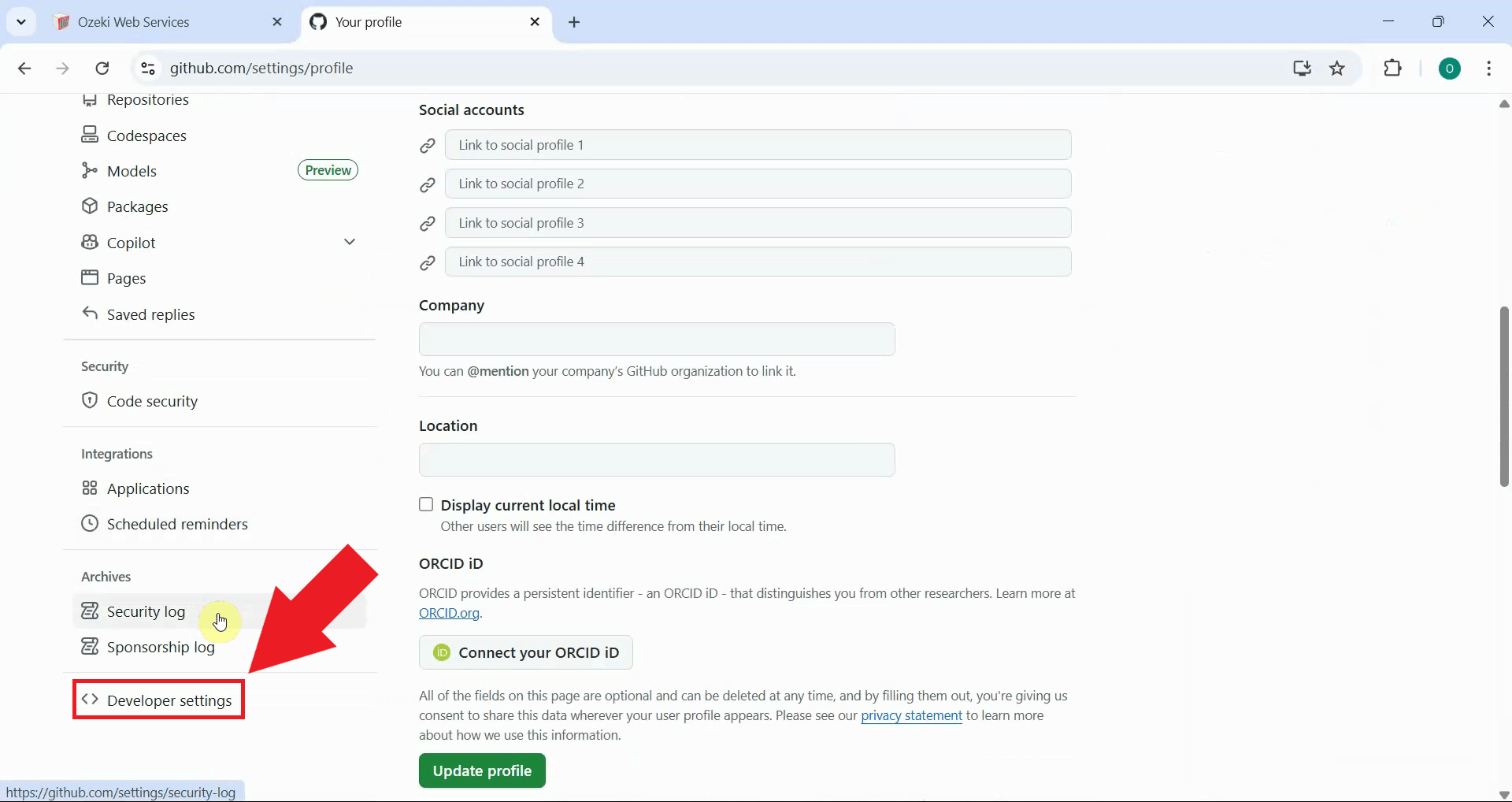Image resolution: width=1512 pixels, height=802 pixels.
Task: Open the browser tab search dropdown
Action: tap(21, 21)
